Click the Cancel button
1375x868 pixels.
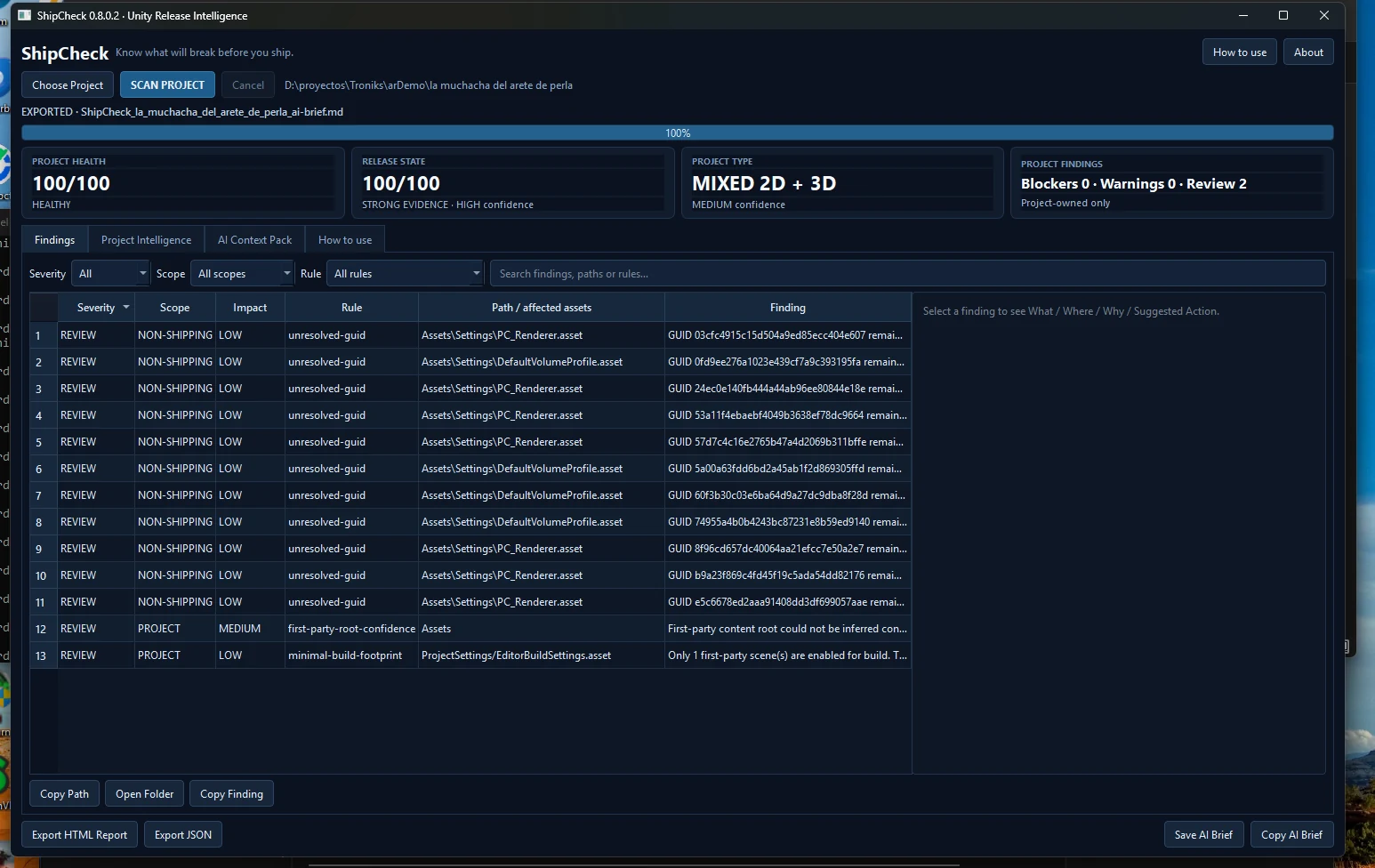click(248, 85)
